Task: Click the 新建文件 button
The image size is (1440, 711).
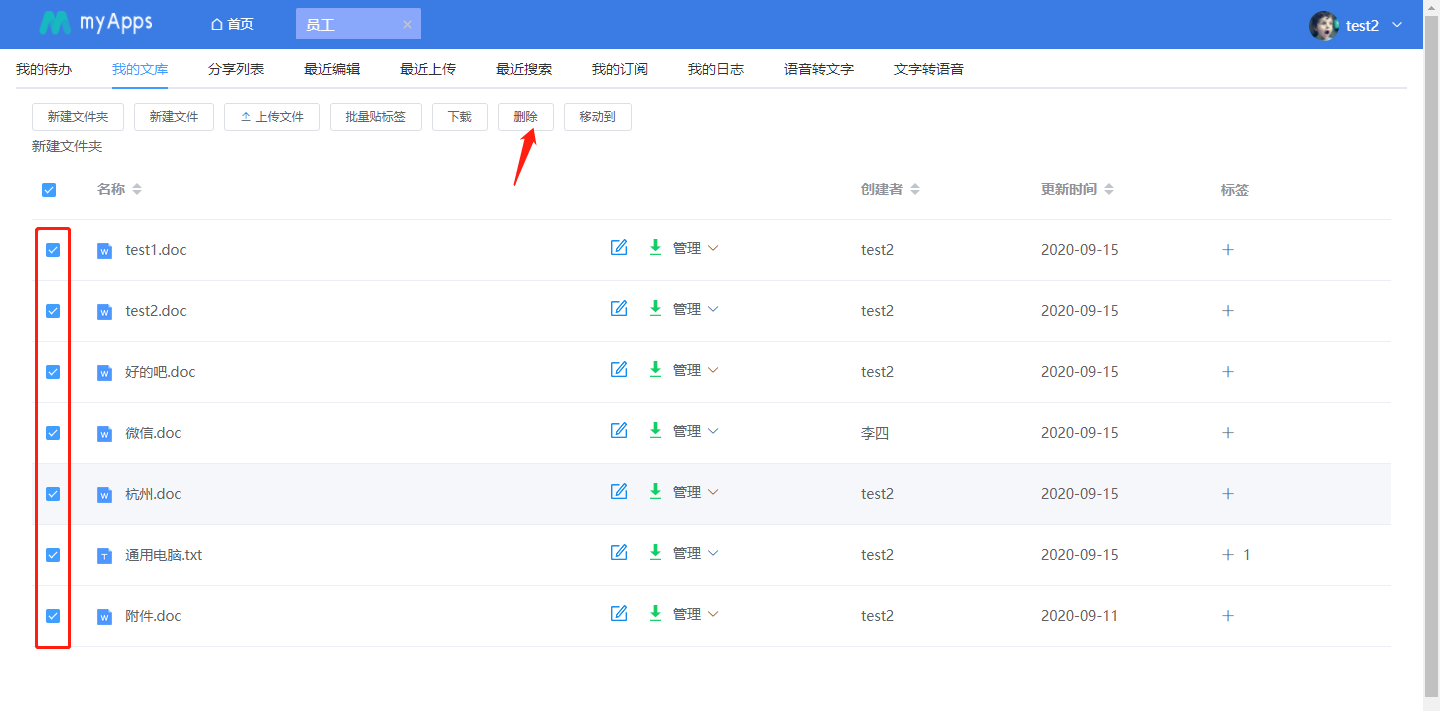Action: [x=174, y=117]
